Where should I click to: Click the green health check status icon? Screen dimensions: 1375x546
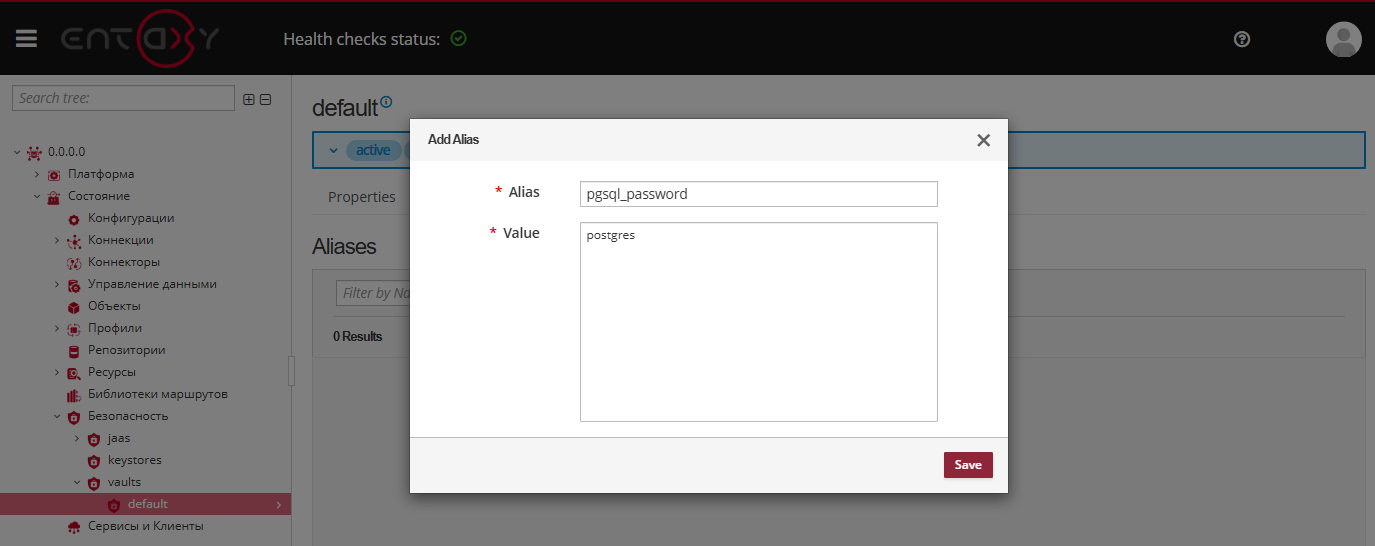coord(458,39)
